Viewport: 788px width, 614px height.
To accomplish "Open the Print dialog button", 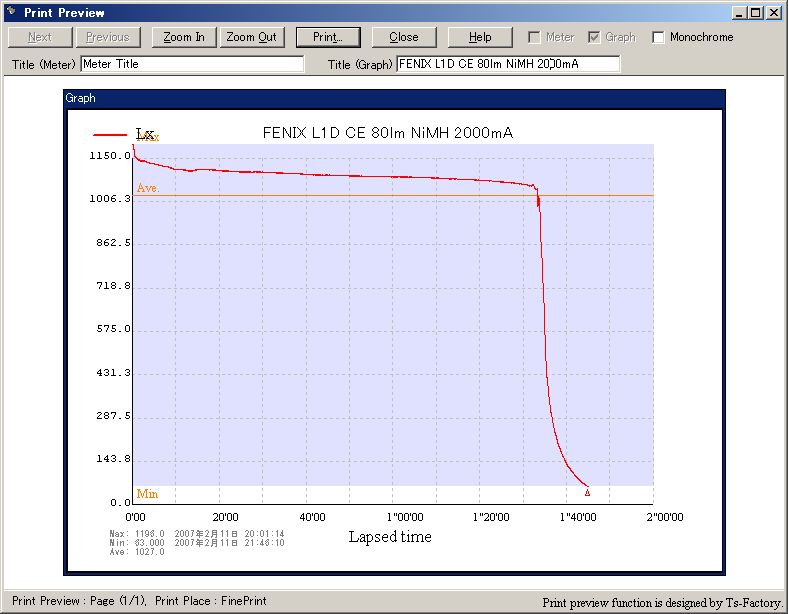I will [328, 37].
